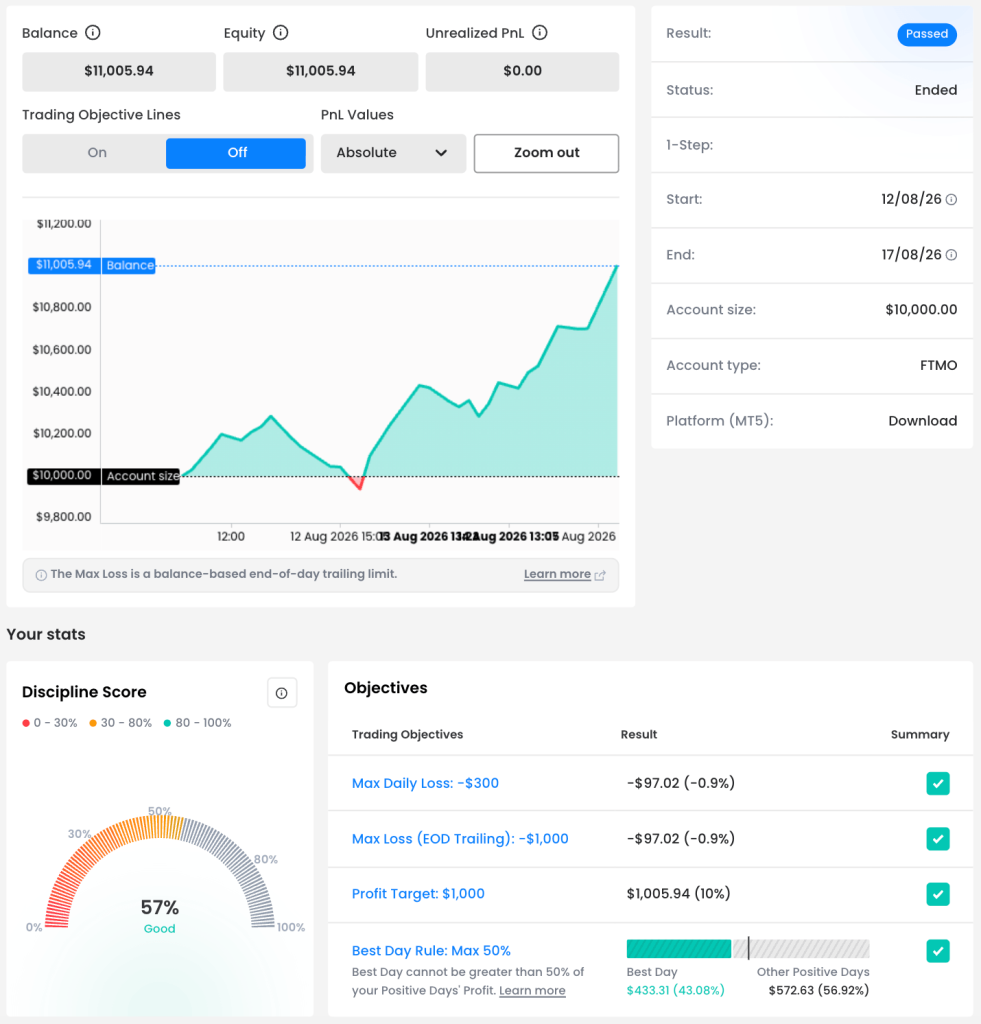Open the PnL Values Absolute dropdown
Viewport: 981px width, 1024px height.
tap(393, 153)
